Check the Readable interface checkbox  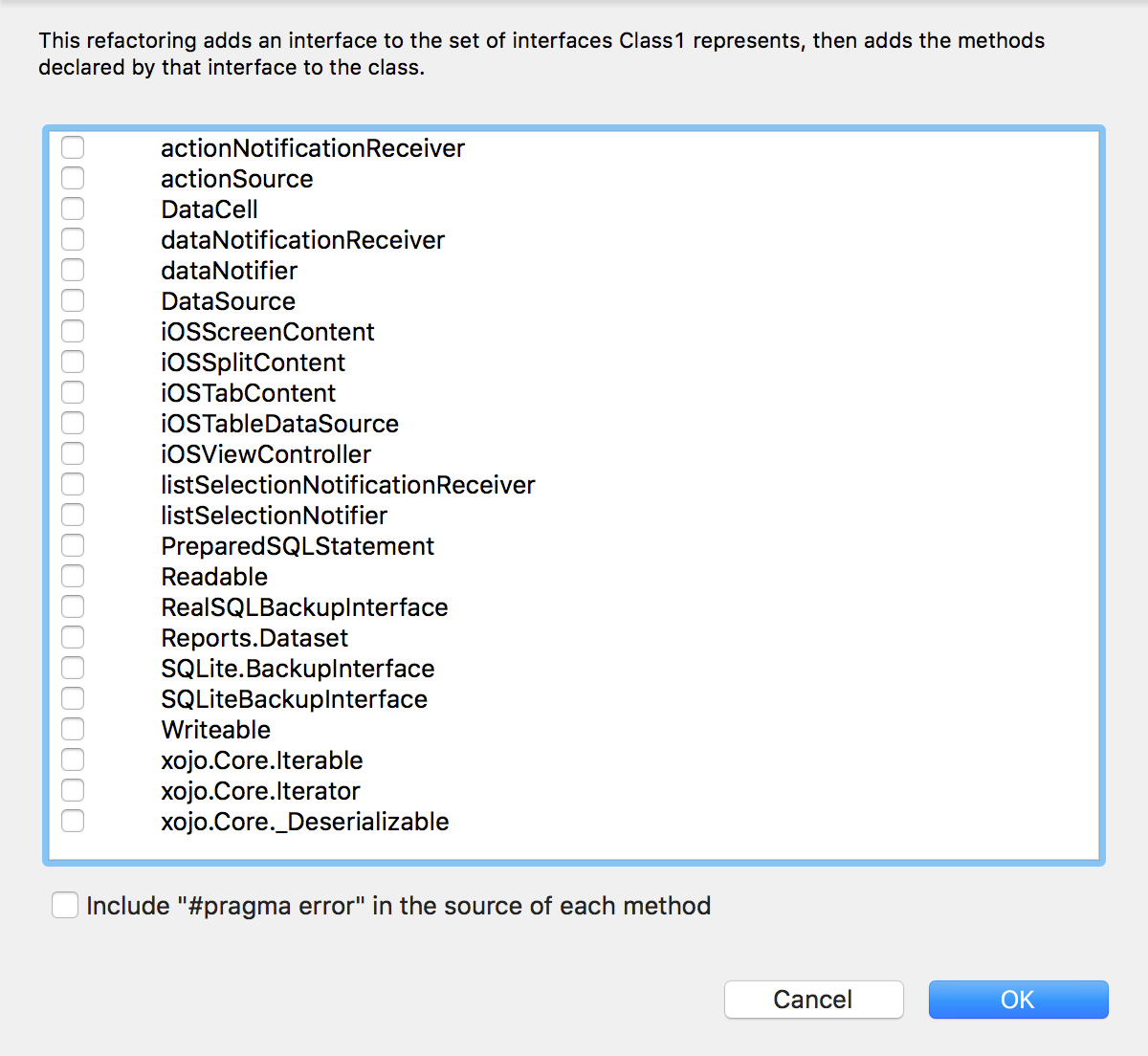click(x=73, y=576)
